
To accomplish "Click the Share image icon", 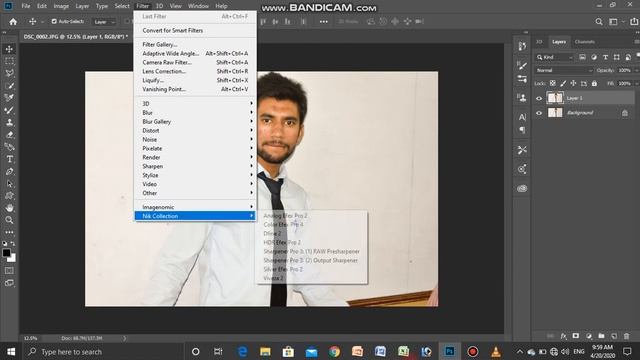I will point(634,22).
